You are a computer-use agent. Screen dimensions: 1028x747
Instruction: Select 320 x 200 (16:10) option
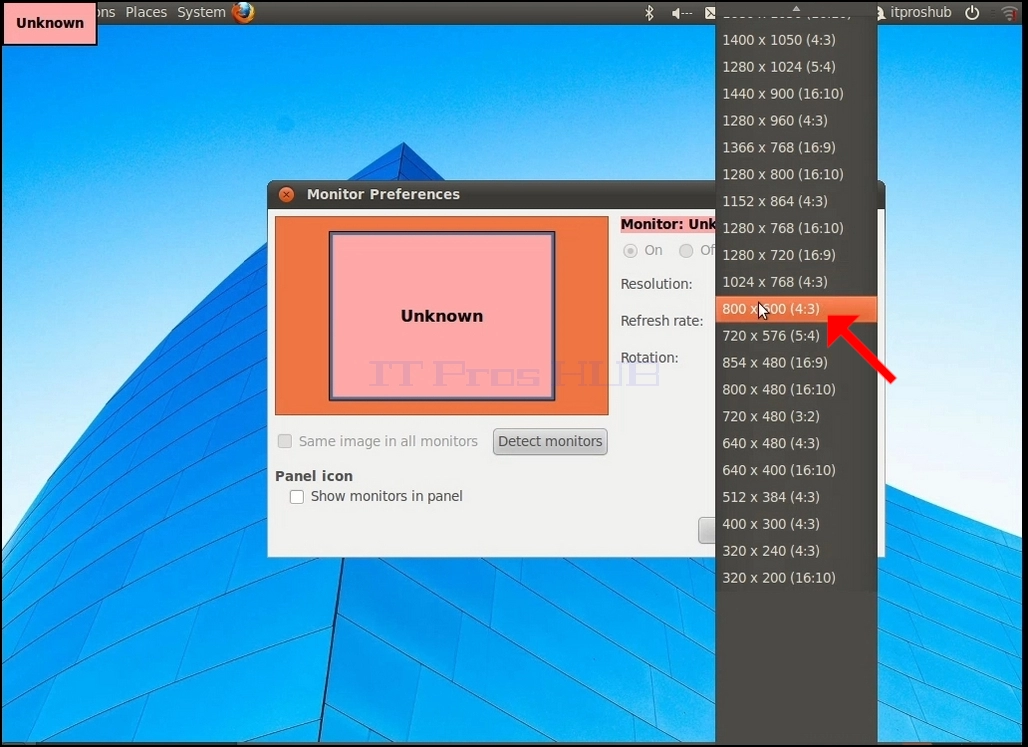(x=796, y=578)
